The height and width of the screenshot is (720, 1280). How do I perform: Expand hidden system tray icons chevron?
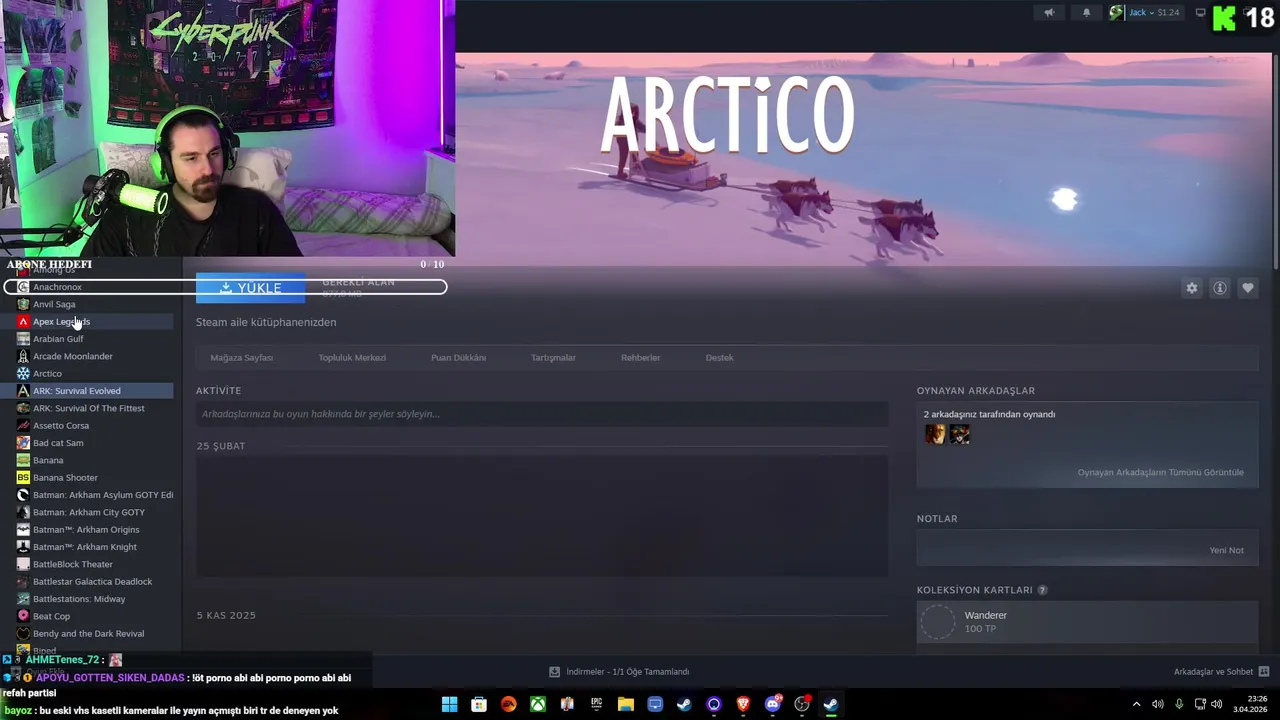click(x=1136, y=704)
